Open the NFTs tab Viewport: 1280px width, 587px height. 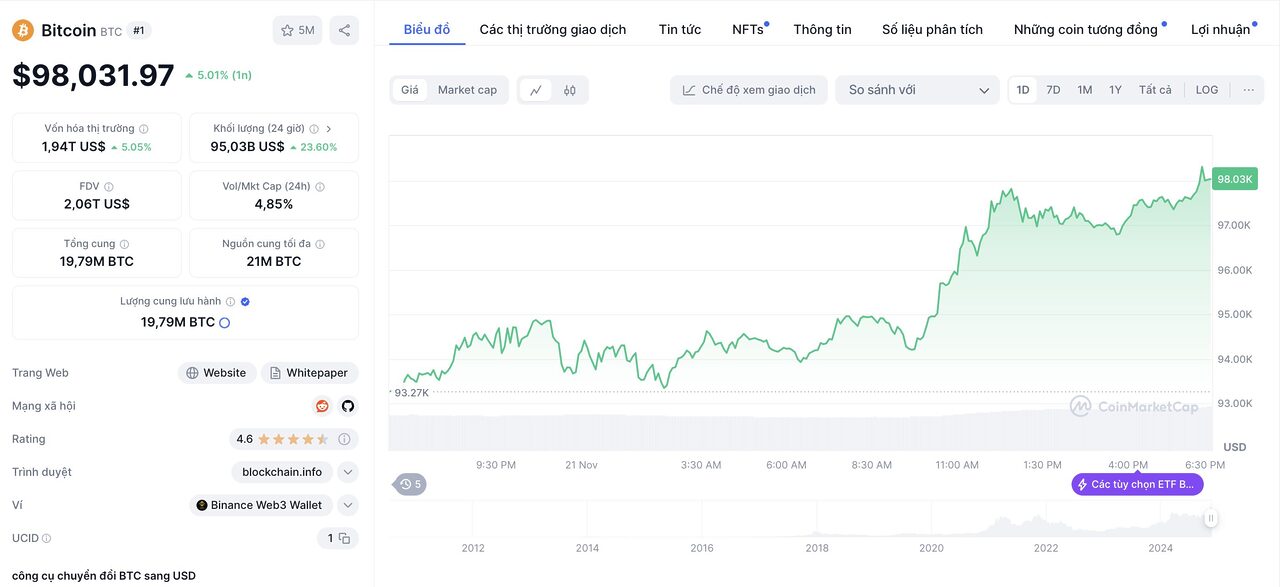(x=748, y=29)
